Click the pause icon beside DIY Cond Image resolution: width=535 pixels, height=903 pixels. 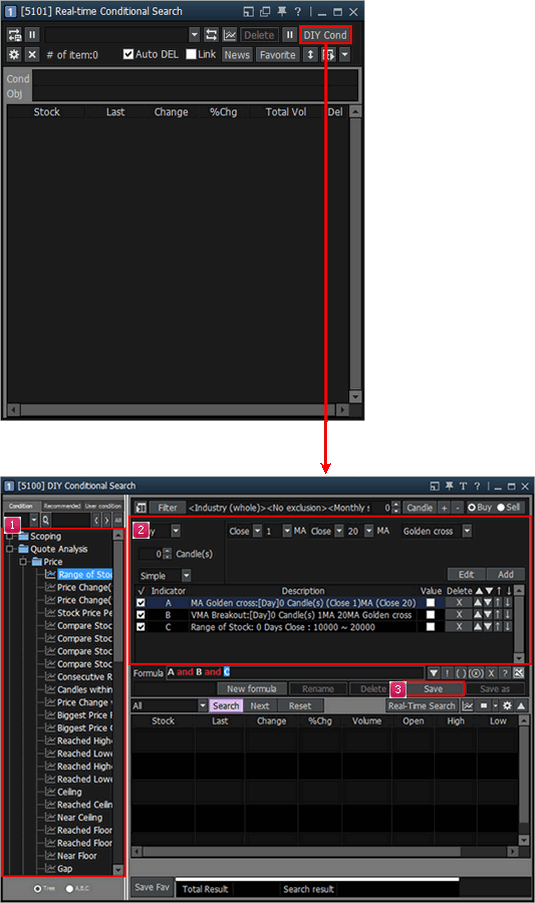point(290,35)
